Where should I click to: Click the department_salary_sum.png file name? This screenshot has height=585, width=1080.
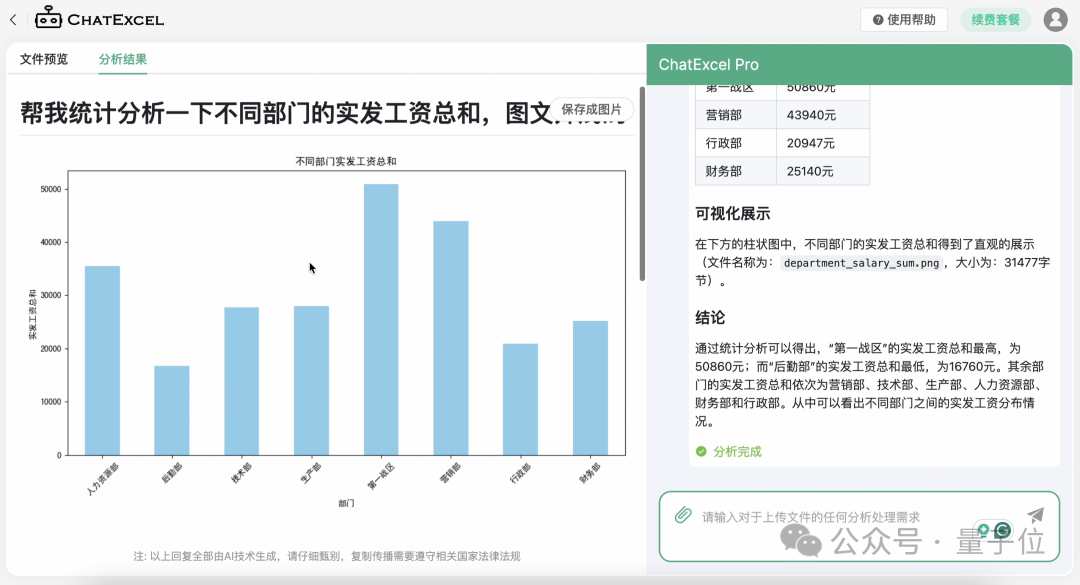pos(861,263)
